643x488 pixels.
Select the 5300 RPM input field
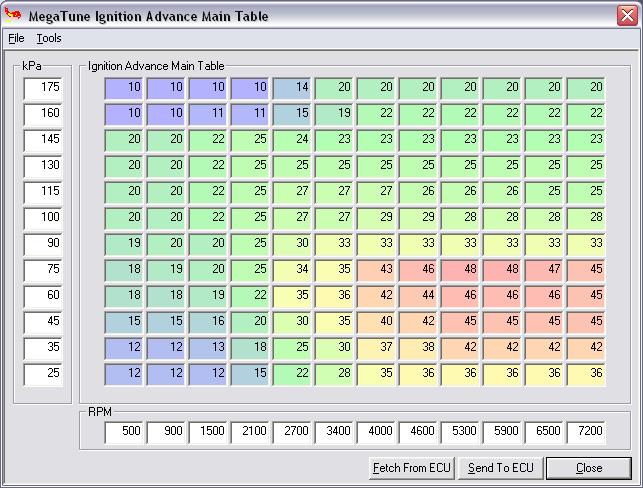click(460, 432)
